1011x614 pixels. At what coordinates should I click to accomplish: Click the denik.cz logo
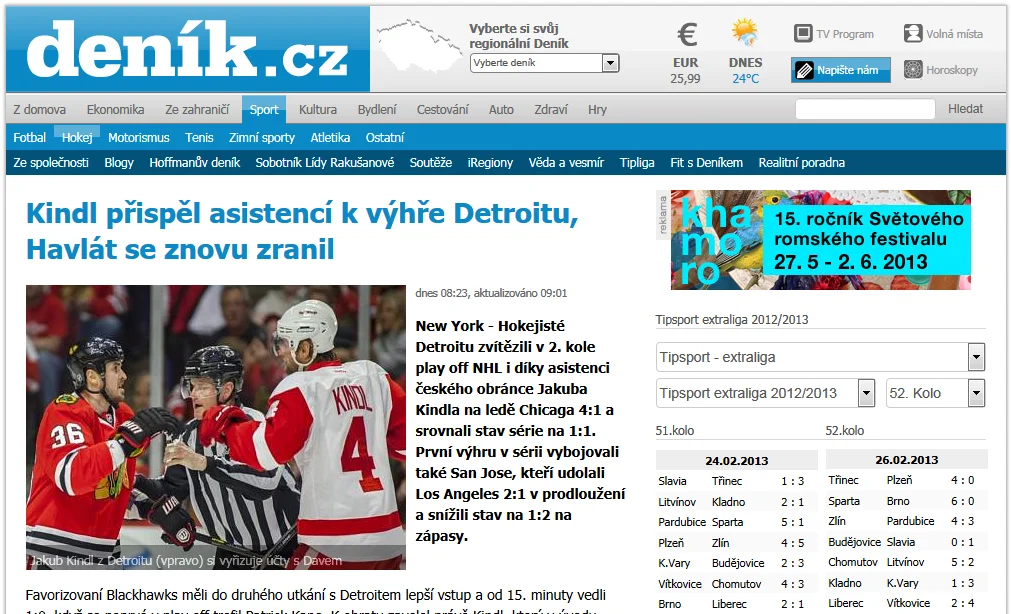point(188,49)
